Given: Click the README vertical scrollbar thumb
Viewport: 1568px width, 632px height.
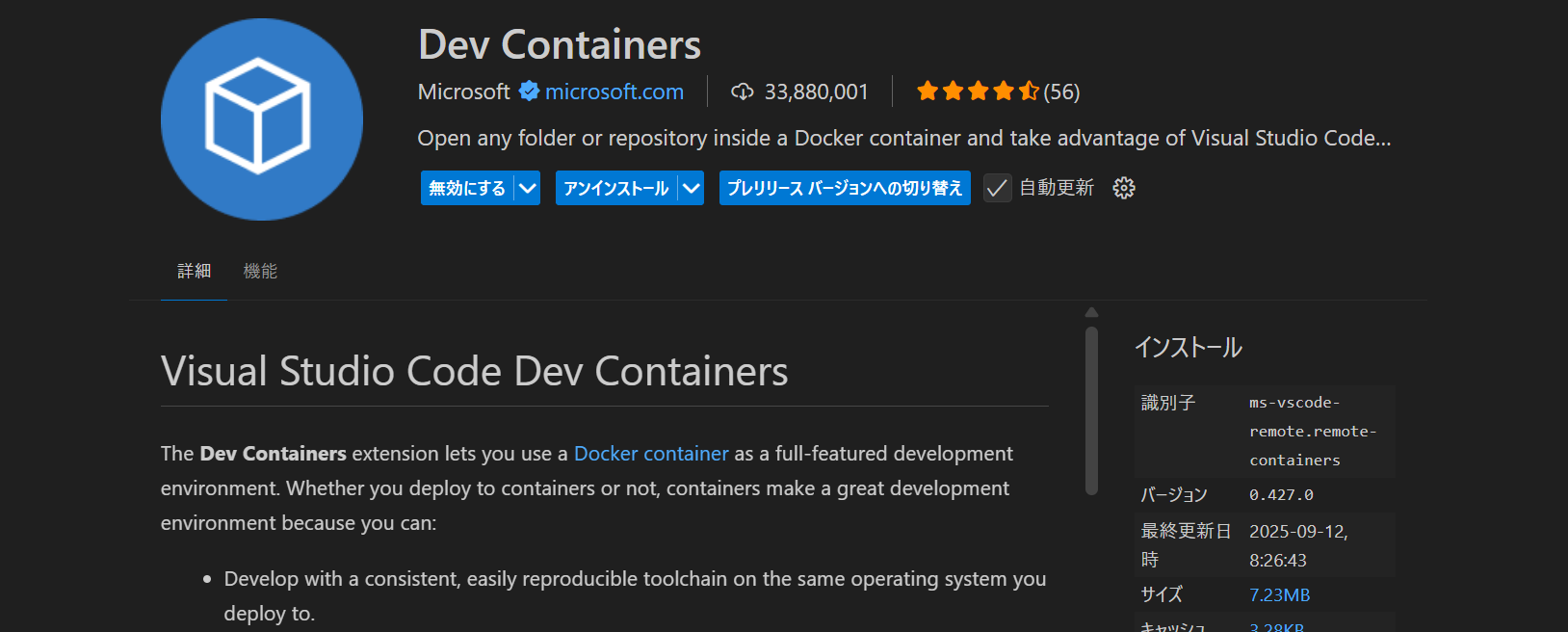Looking at the screenshot, I should coord(1091,410).
